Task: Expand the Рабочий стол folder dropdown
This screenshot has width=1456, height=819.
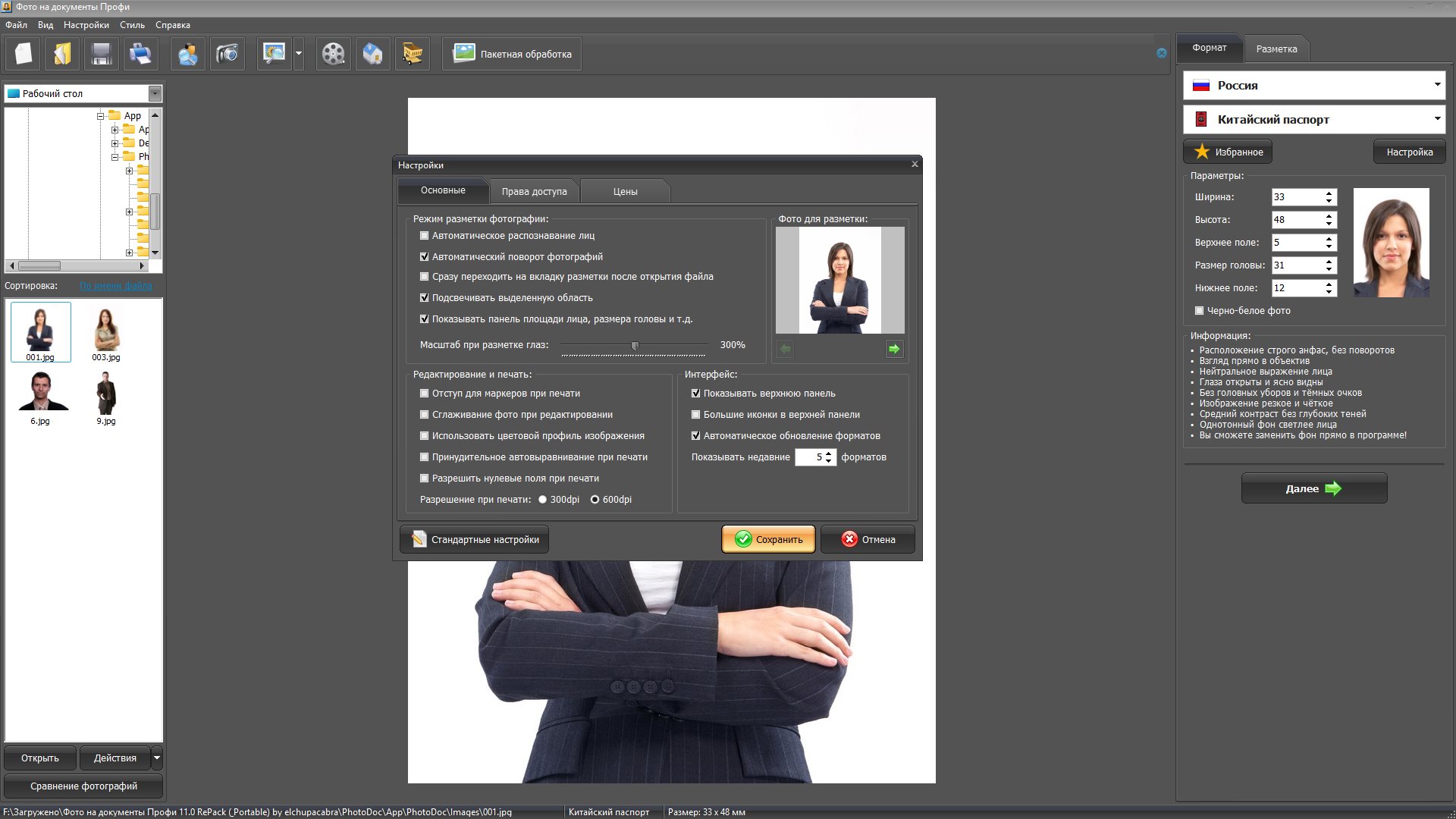Action: (x=155, y=94)
